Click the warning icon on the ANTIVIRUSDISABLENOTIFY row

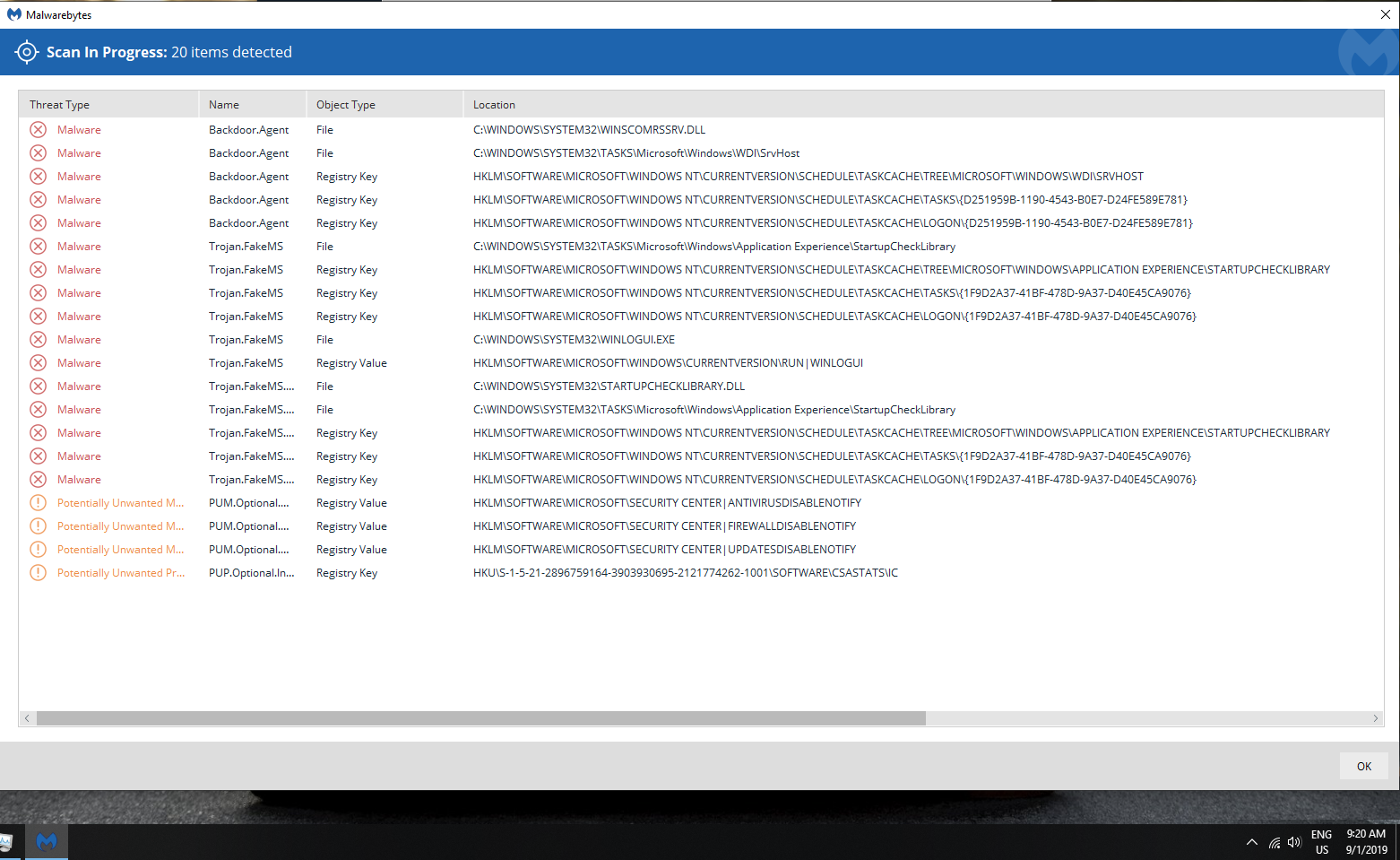coord(39,503)
